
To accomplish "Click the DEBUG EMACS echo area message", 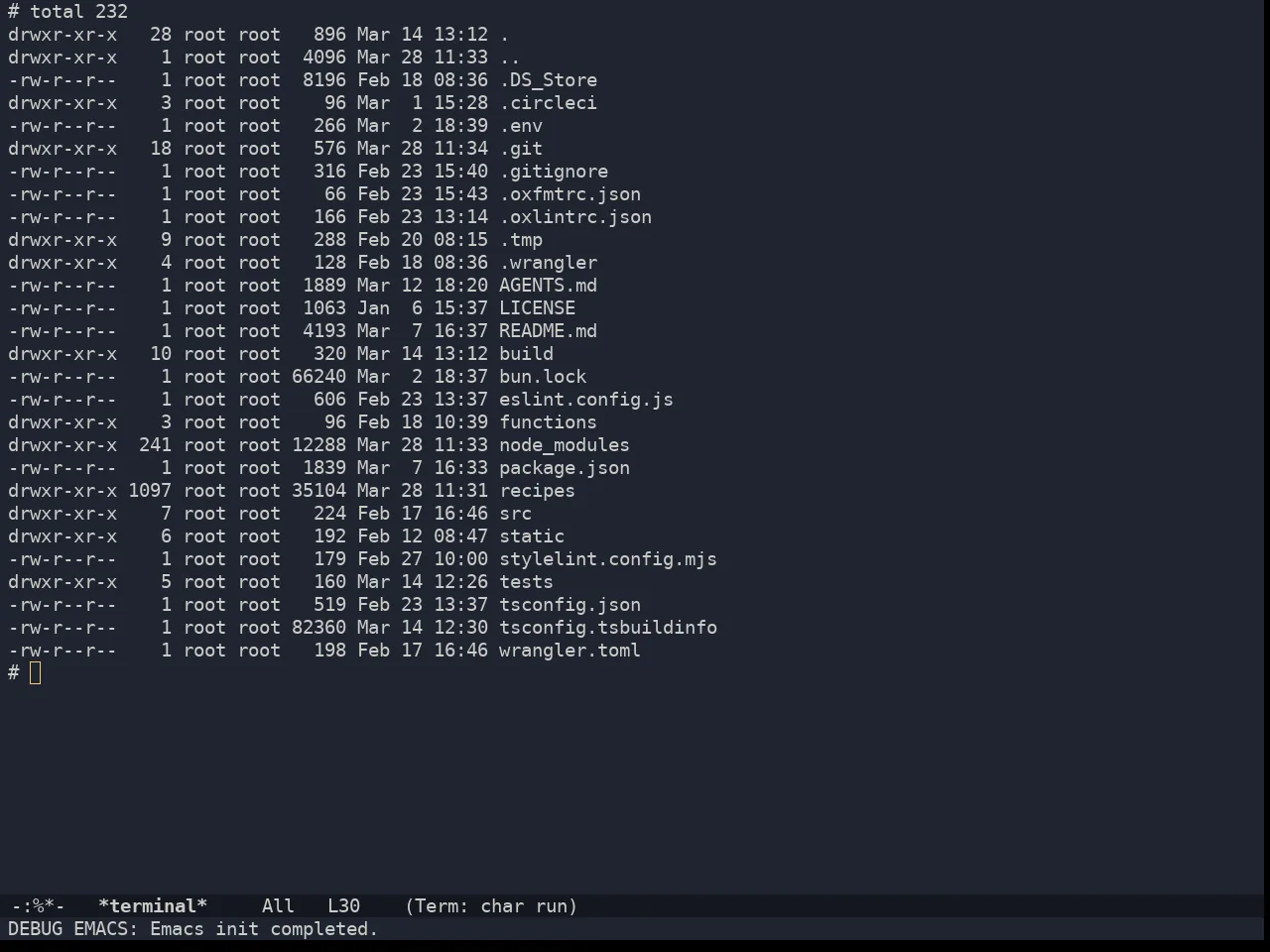I will pos(193,929).
